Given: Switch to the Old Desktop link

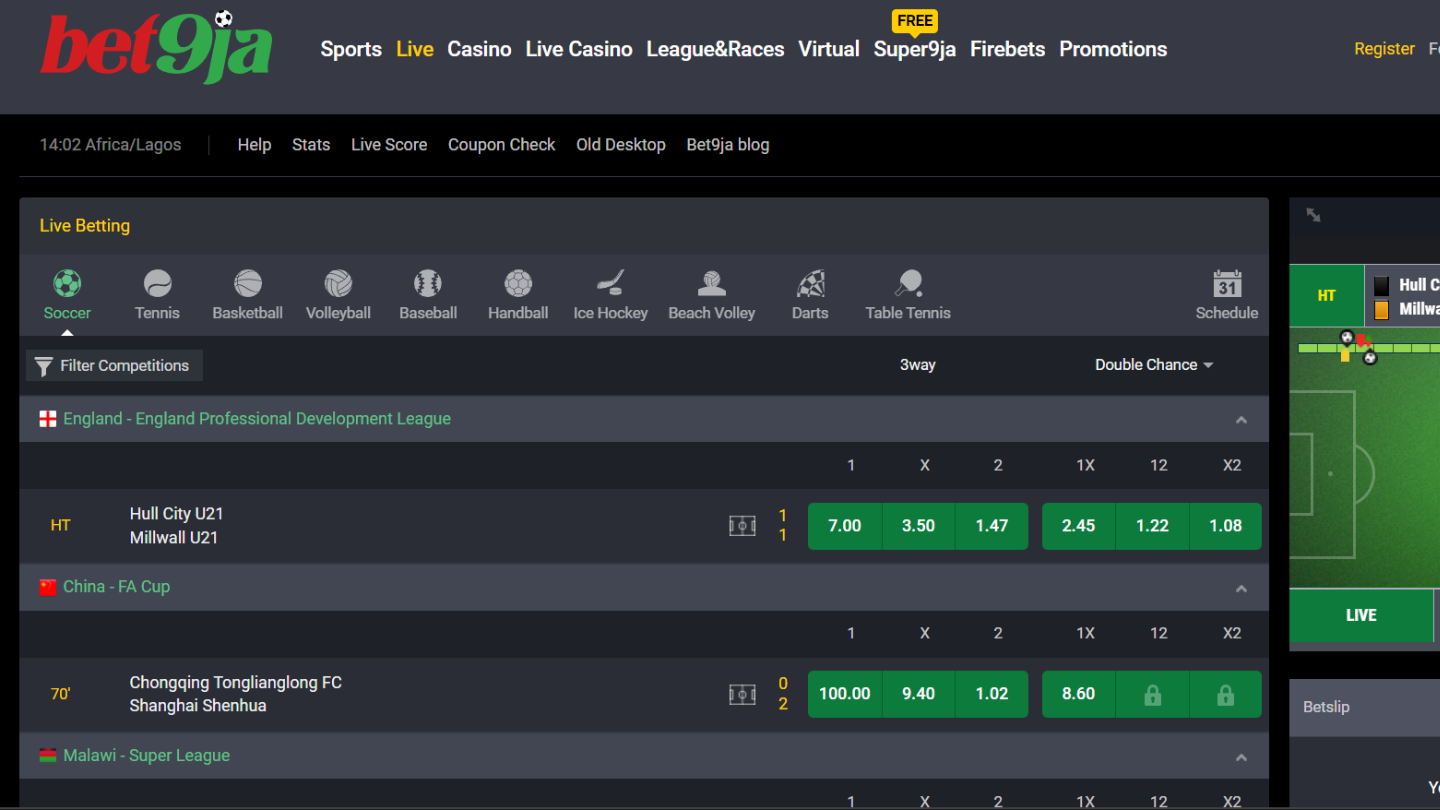Looking at the screenshot, I should tap(621, 145).
